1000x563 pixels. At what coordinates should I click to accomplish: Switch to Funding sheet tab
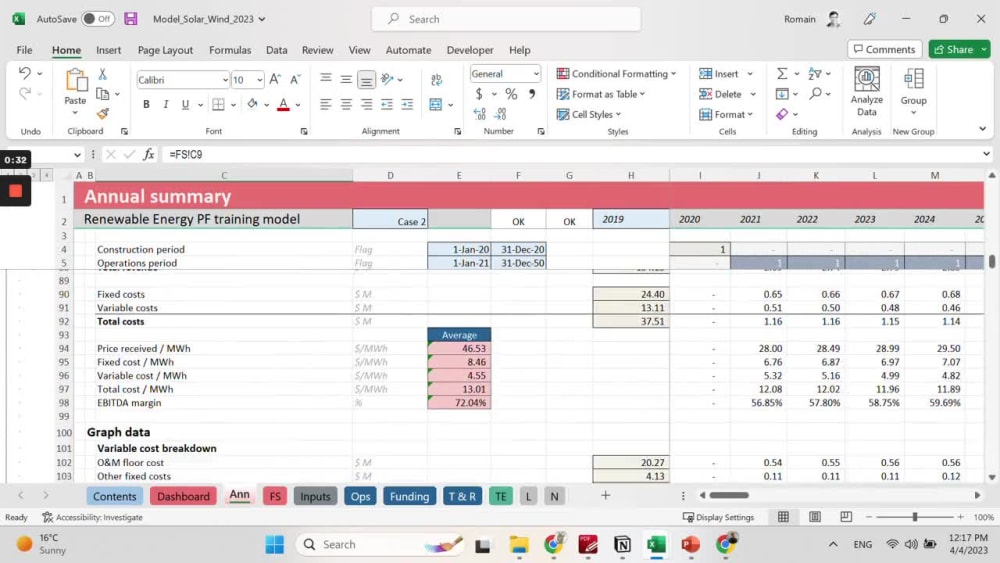[x=409, y=496]
